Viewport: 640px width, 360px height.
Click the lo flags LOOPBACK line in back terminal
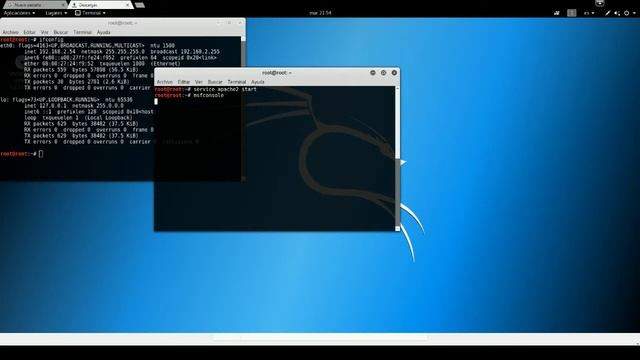66,100
